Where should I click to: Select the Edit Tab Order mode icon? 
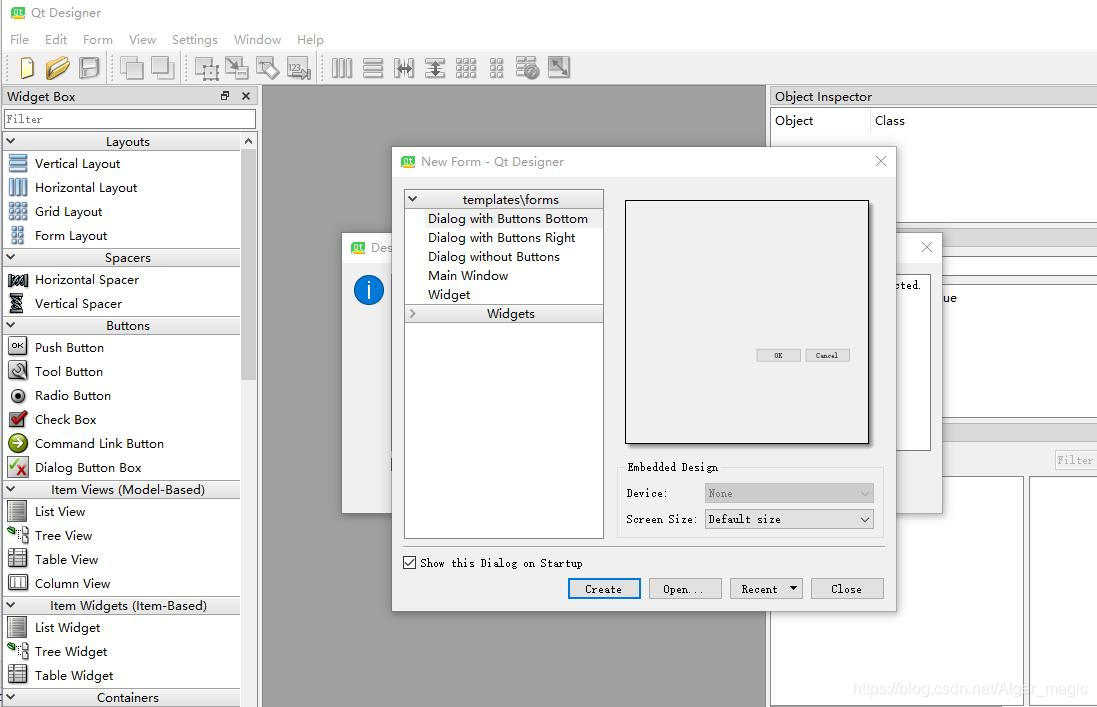(x=299, y=68)
